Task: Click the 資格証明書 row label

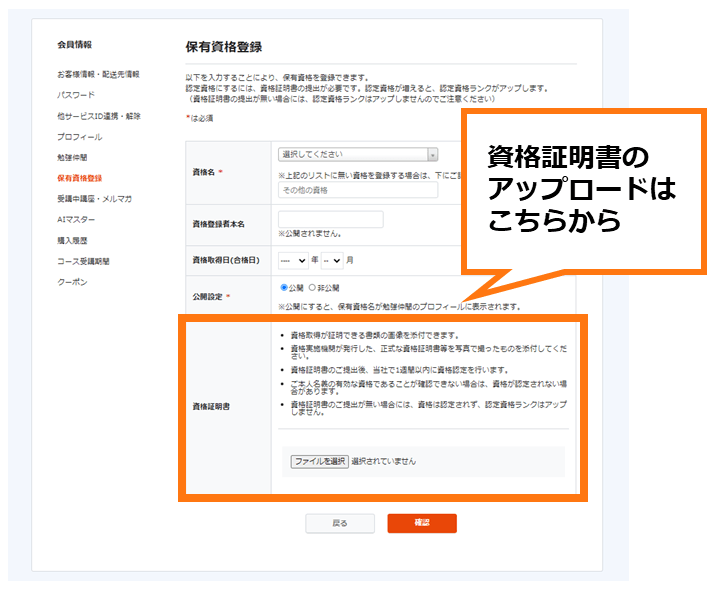Action: click(x=211, y=407)
